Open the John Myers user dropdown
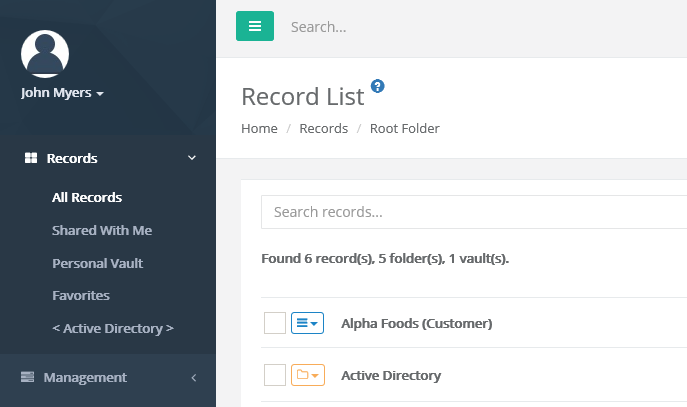The width and height of the screenshot is (687, 407). point(62,93)
